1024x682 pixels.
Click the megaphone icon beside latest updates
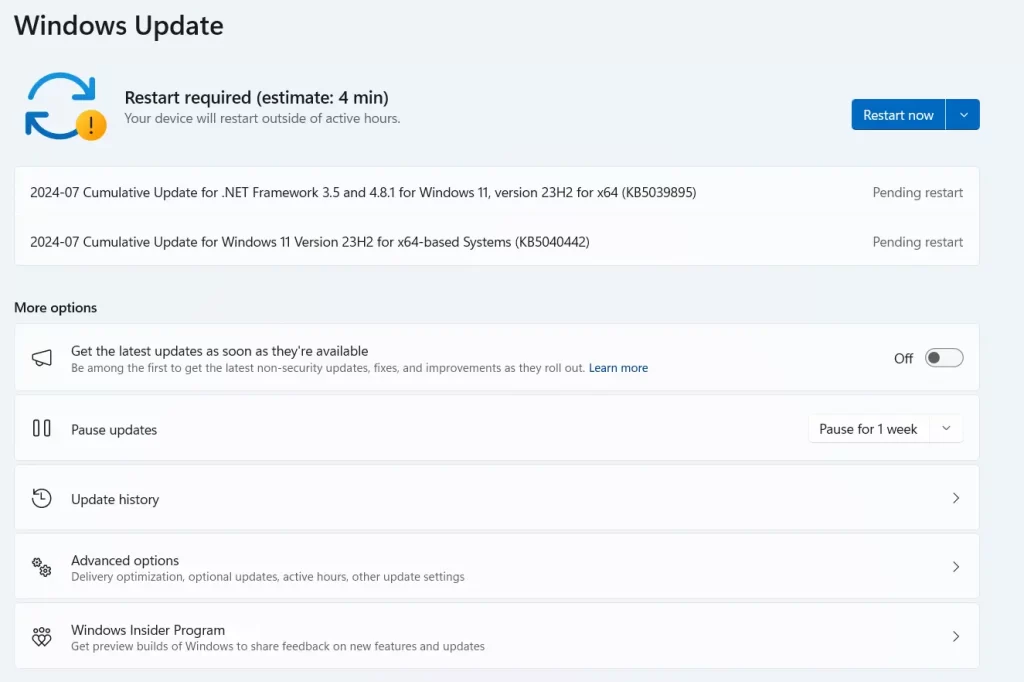(42, 358)
